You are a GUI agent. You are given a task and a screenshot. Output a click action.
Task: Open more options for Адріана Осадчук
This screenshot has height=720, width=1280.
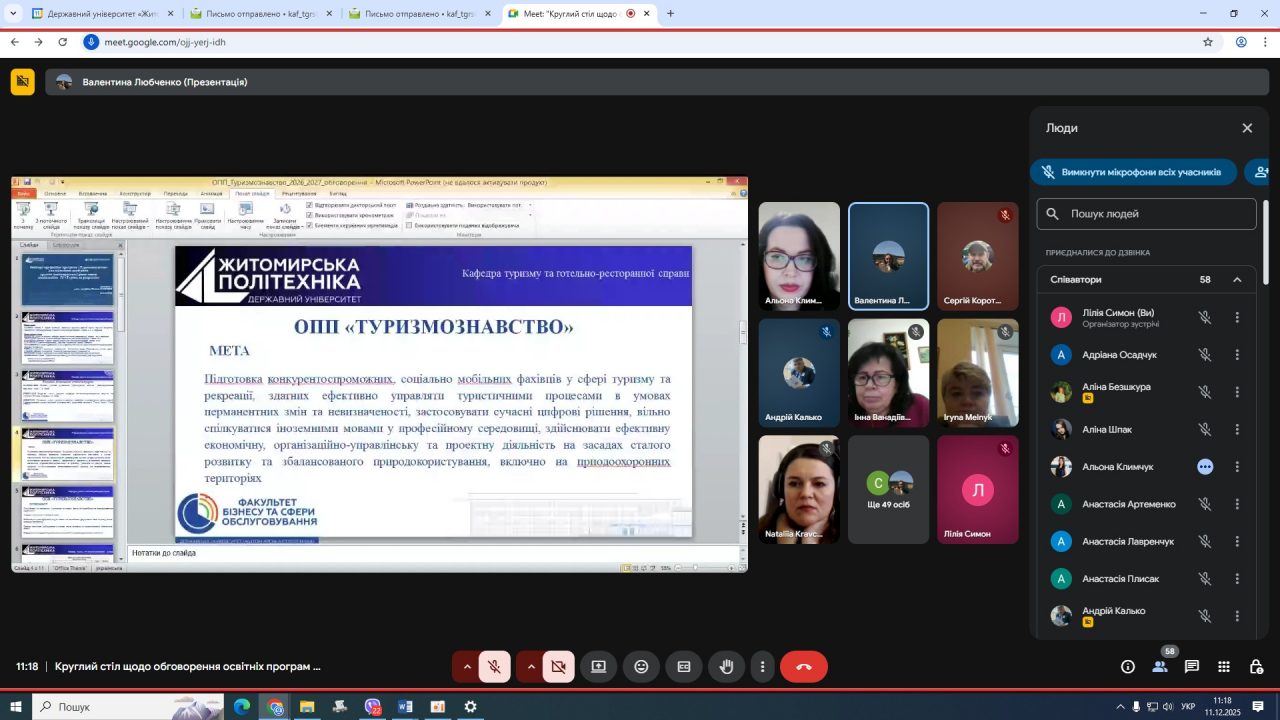[1237, 355]
